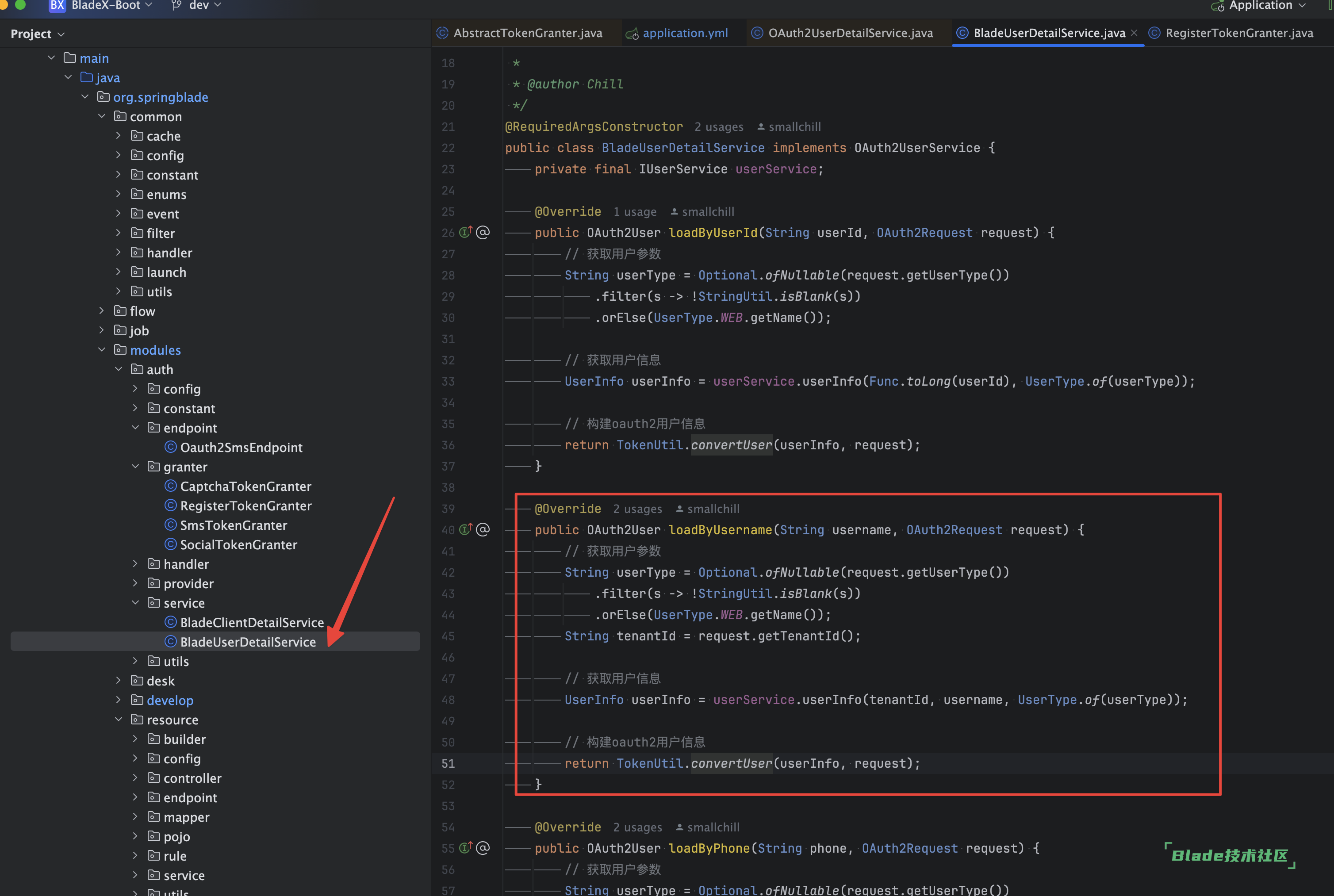Collapse the java folder
Image resolution: width=1334 pixels, height=896 pixels.
[68, 77]
